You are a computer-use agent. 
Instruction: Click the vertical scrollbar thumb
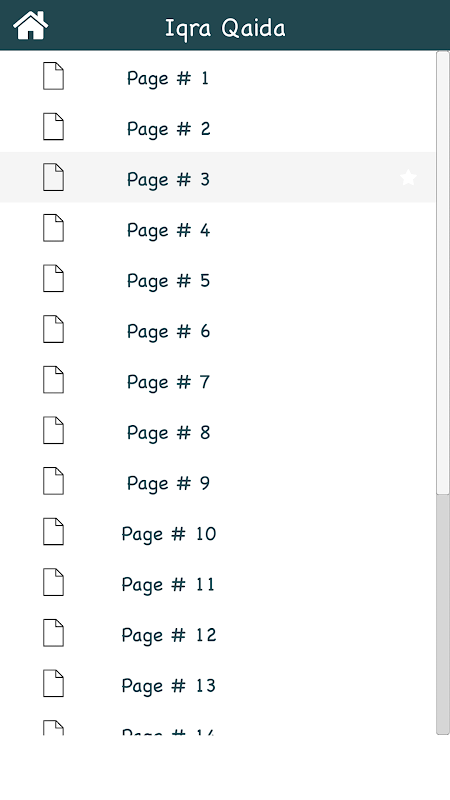443,272
